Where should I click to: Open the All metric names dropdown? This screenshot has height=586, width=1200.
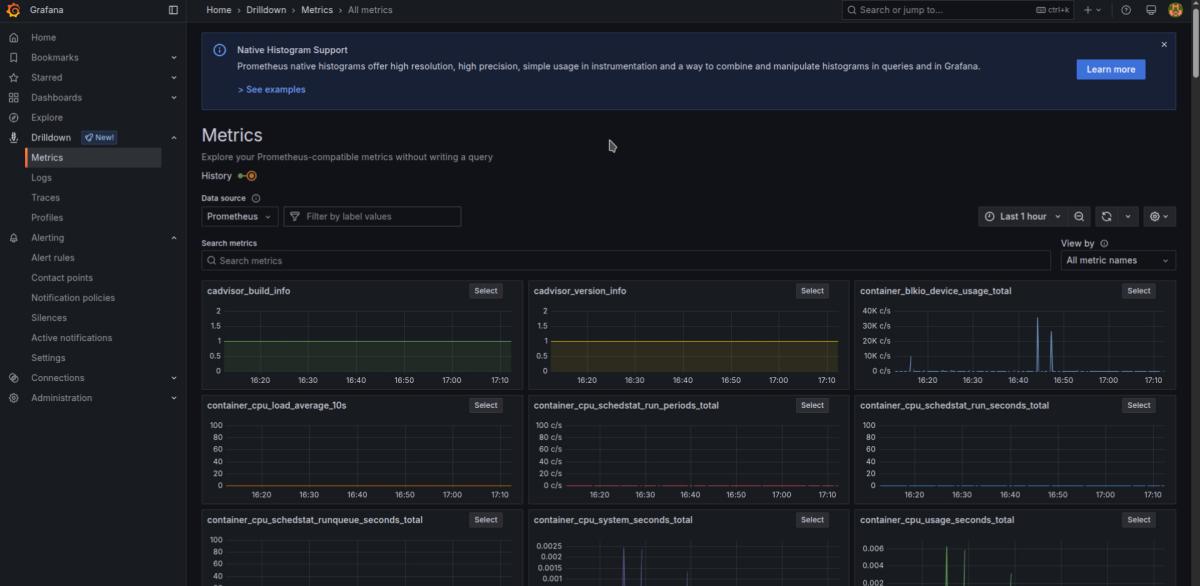click(x=1118, y=260)
